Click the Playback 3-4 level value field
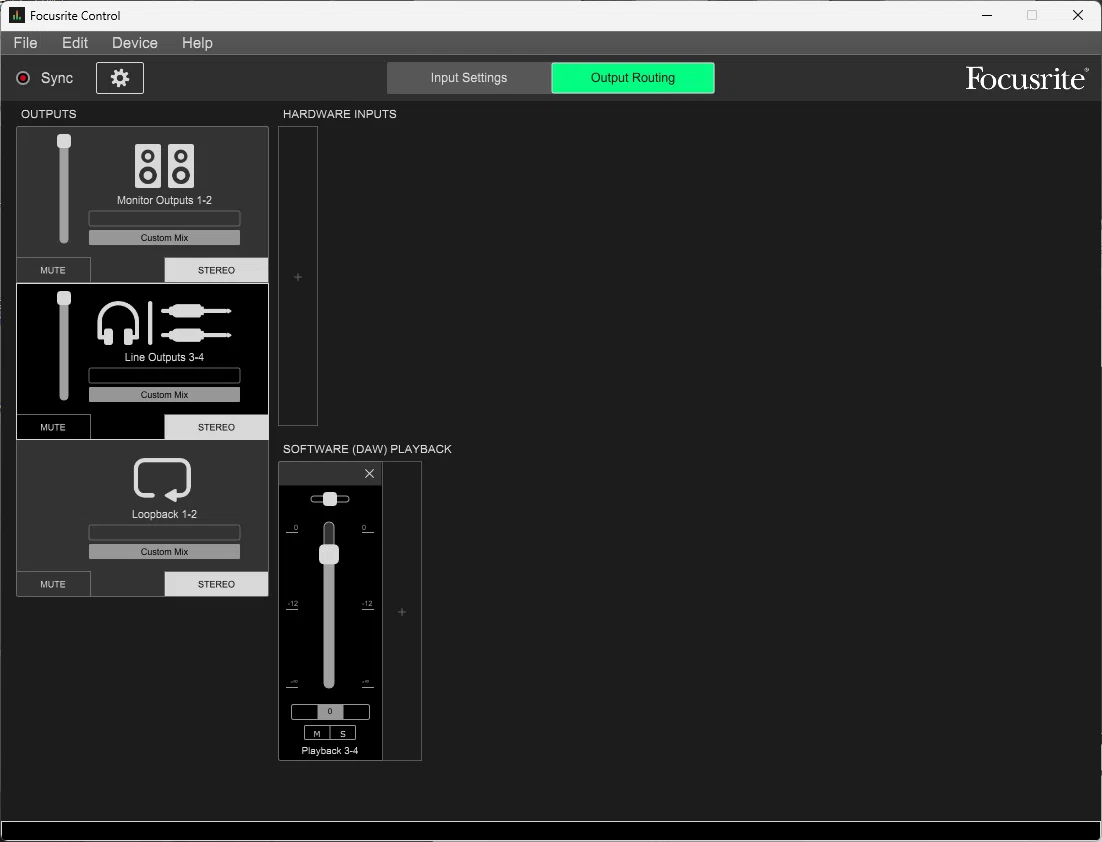The image size is (1102, 842). pos(330,711)
